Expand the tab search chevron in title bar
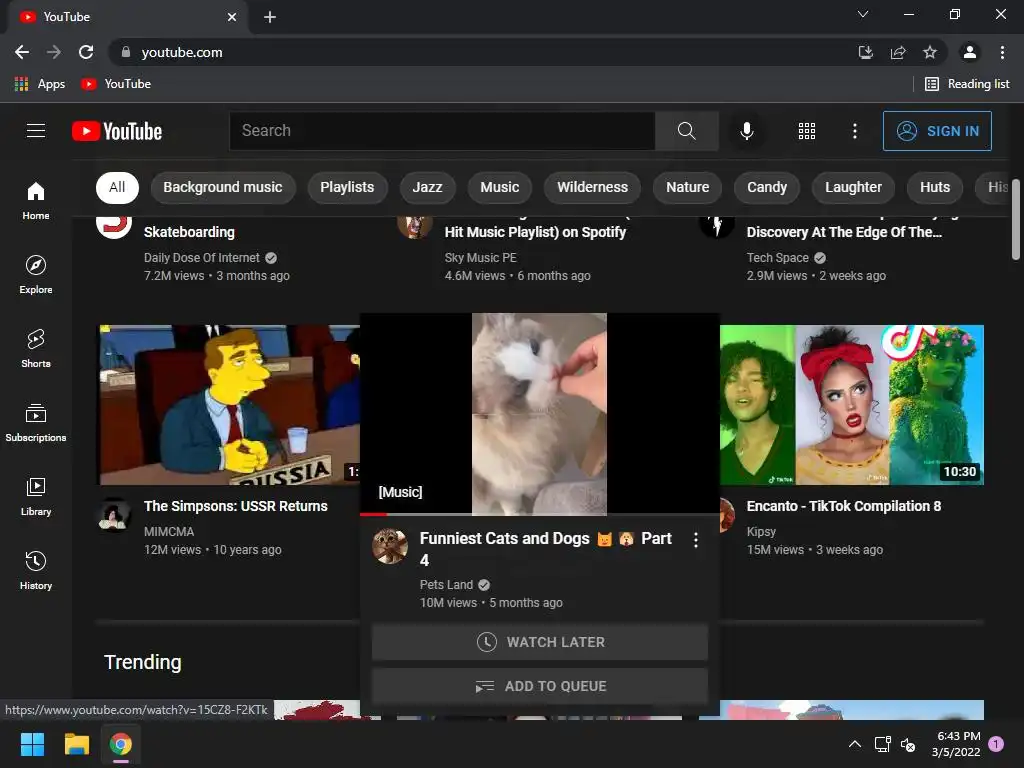Viewport: 1024px width, 768px height. click(x=863, y=14)
